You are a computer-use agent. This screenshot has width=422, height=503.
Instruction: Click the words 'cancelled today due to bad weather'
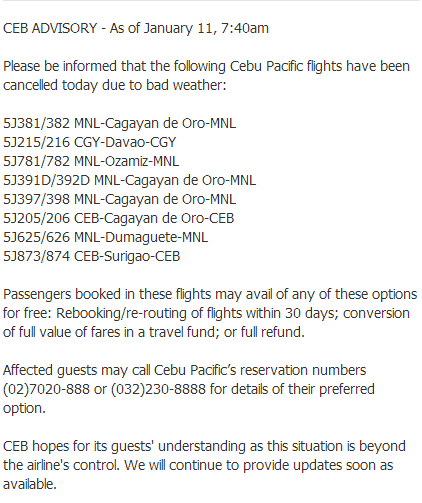pos(113,85)
